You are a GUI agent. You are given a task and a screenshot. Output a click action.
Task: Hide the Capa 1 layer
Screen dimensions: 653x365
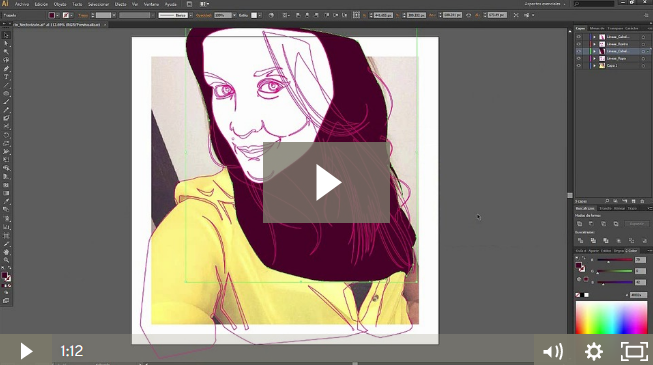click(x=578, y=65)
